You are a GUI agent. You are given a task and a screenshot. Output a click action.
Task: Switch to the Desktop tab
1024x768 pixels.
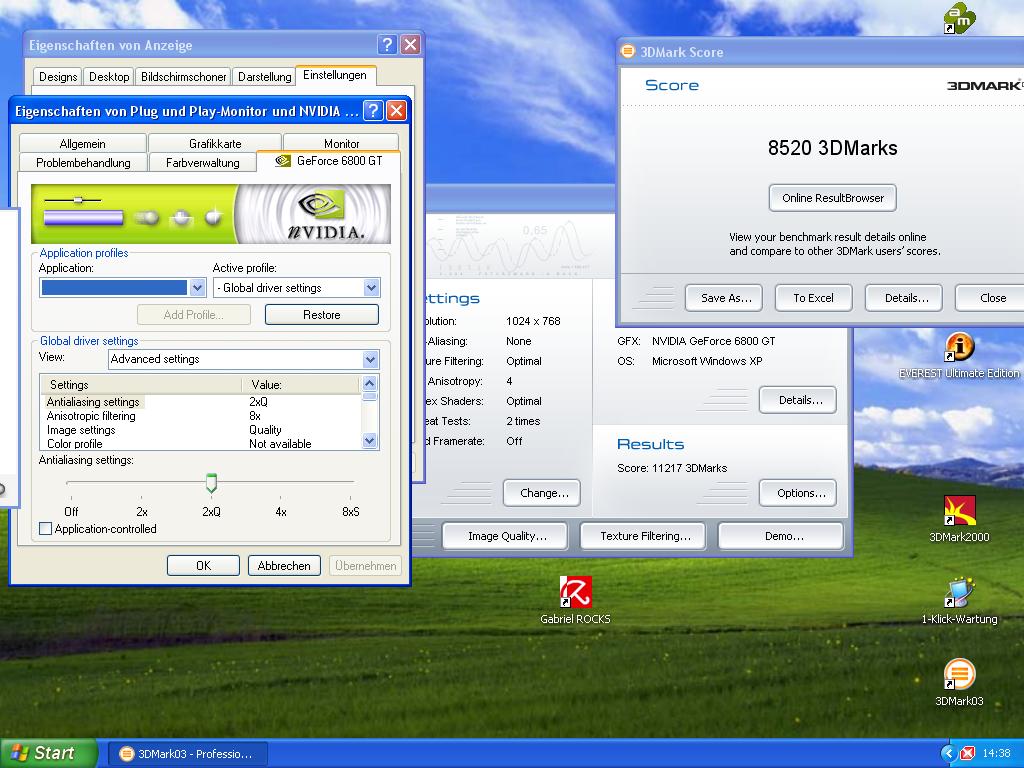point(109,76)
